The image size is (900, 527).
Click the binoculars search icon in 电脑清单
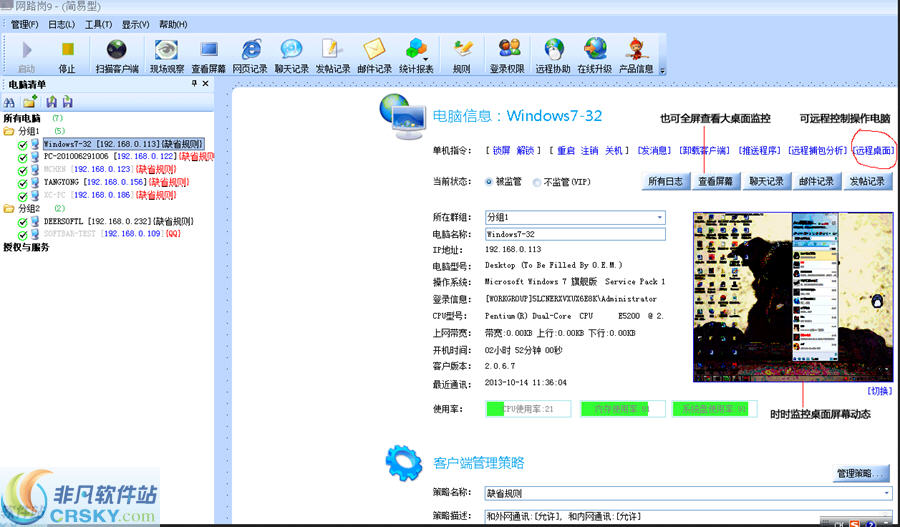[9, 102]
